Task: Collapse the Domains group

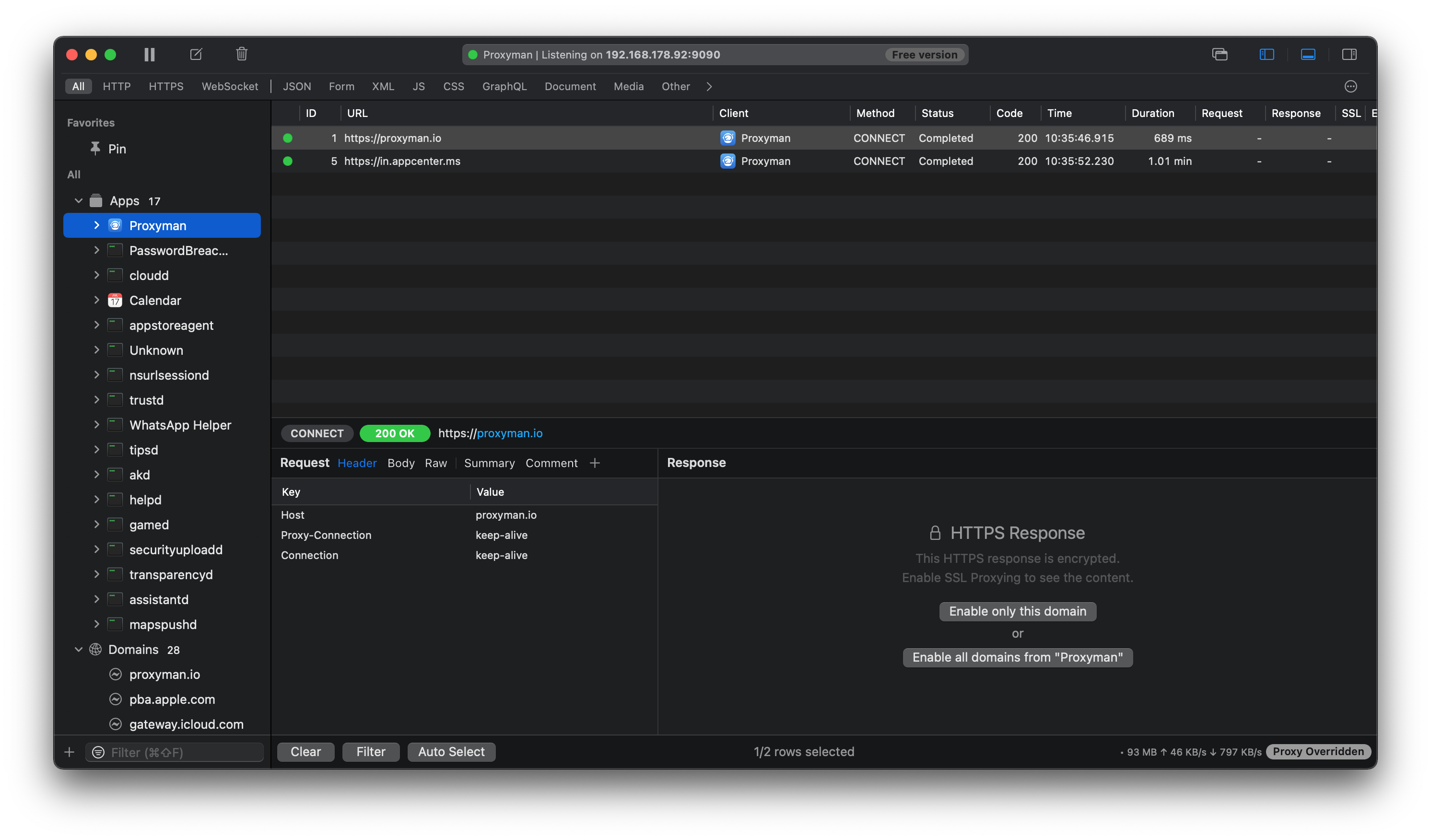Action: click(x=78, y=649)
